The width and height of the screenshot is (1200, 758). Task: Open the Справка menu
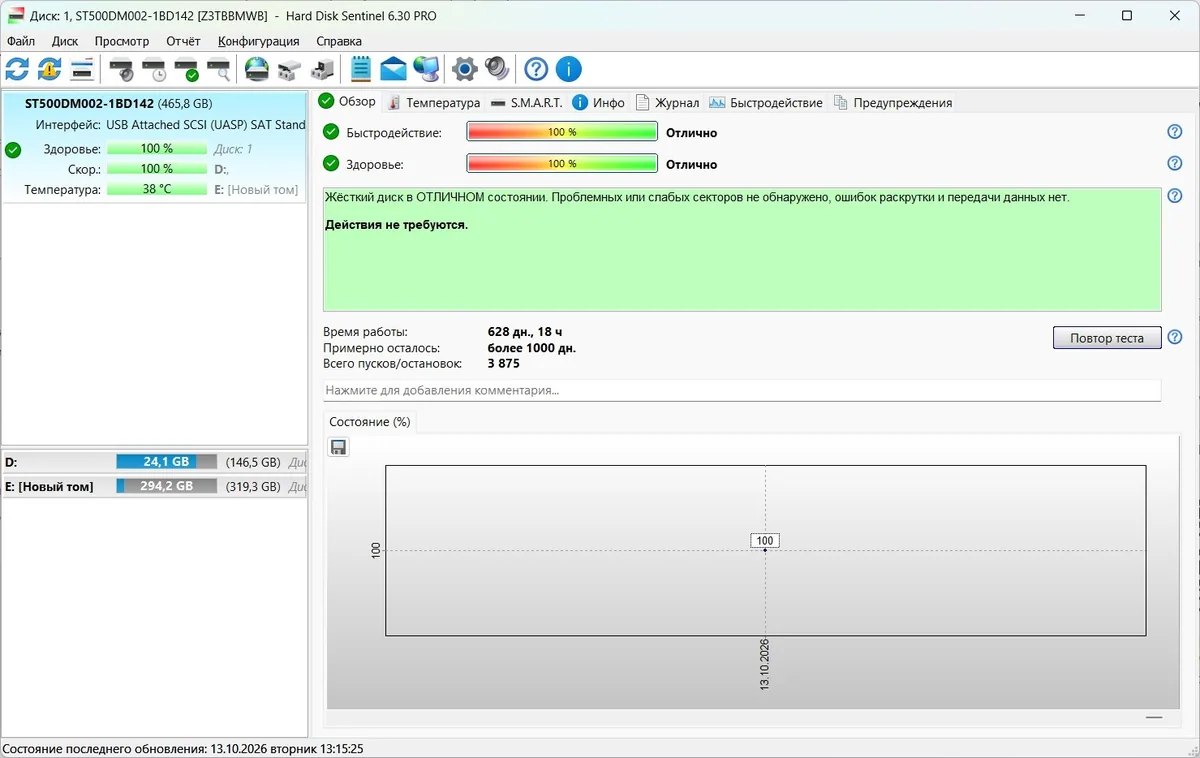[339, 41]
